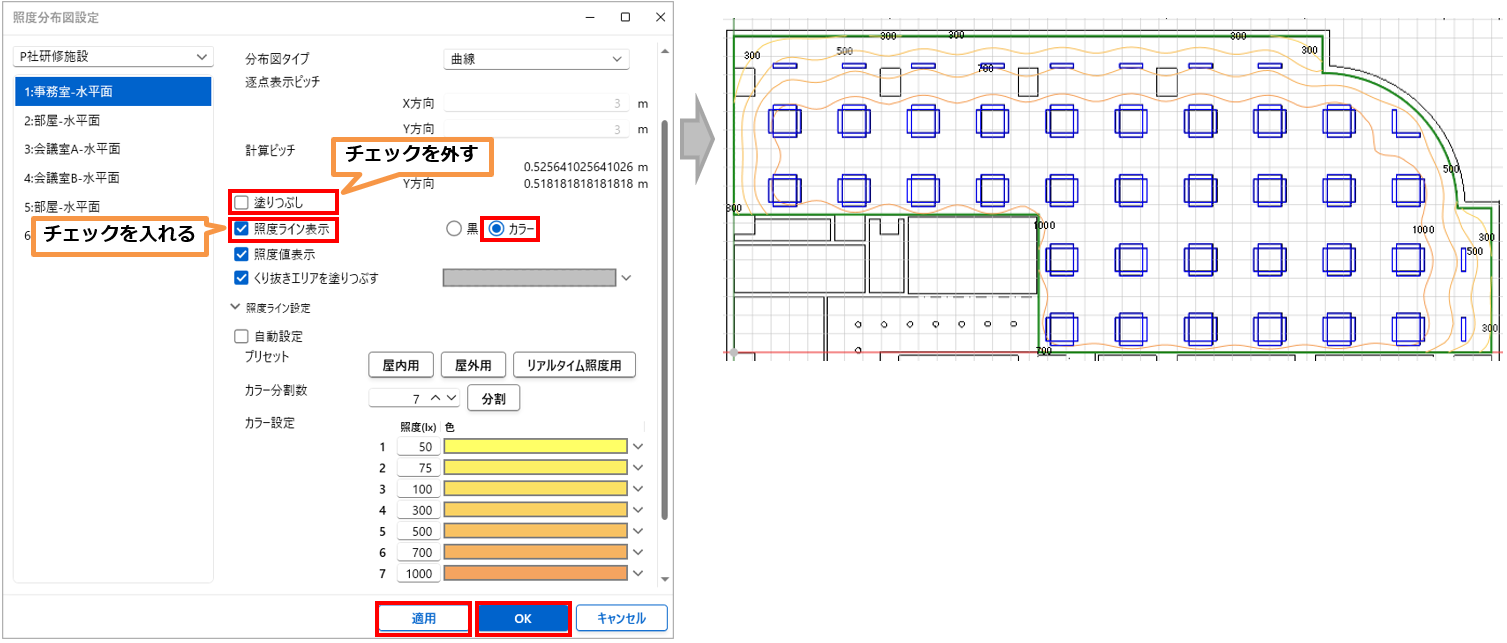Image resolution: width=1507 pixels, height=643 pixels.
Task: Open the 分布図タイプ dropdown
Action: [536, 59]
